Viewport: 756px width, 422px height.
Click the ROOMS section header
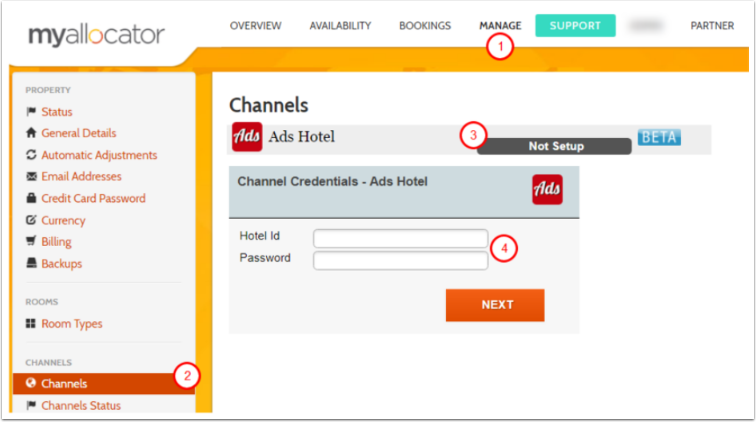point(42,302)
